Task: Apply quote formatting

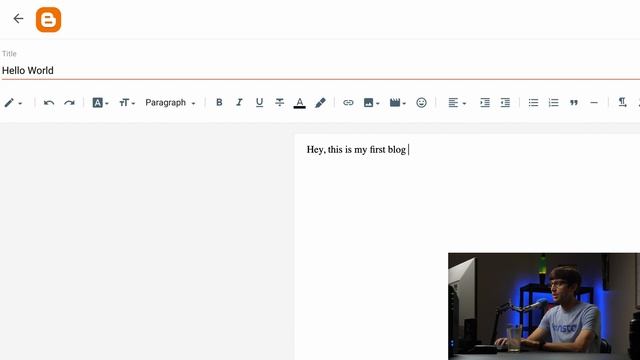Action: click(574, 103)
